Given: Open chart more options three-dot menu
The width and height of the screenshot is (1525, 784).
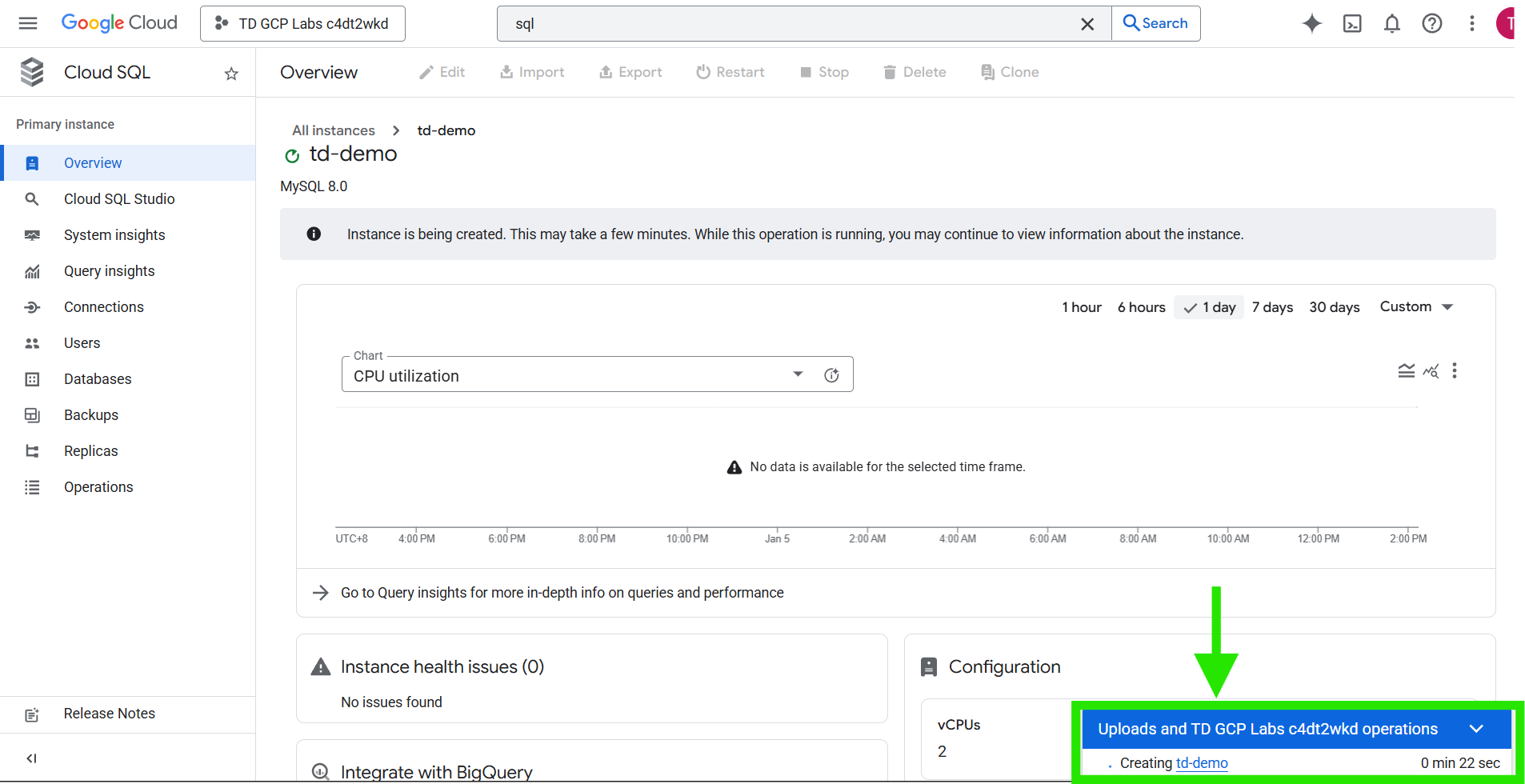Looking at the screenshot, I should coord(1455,370).
